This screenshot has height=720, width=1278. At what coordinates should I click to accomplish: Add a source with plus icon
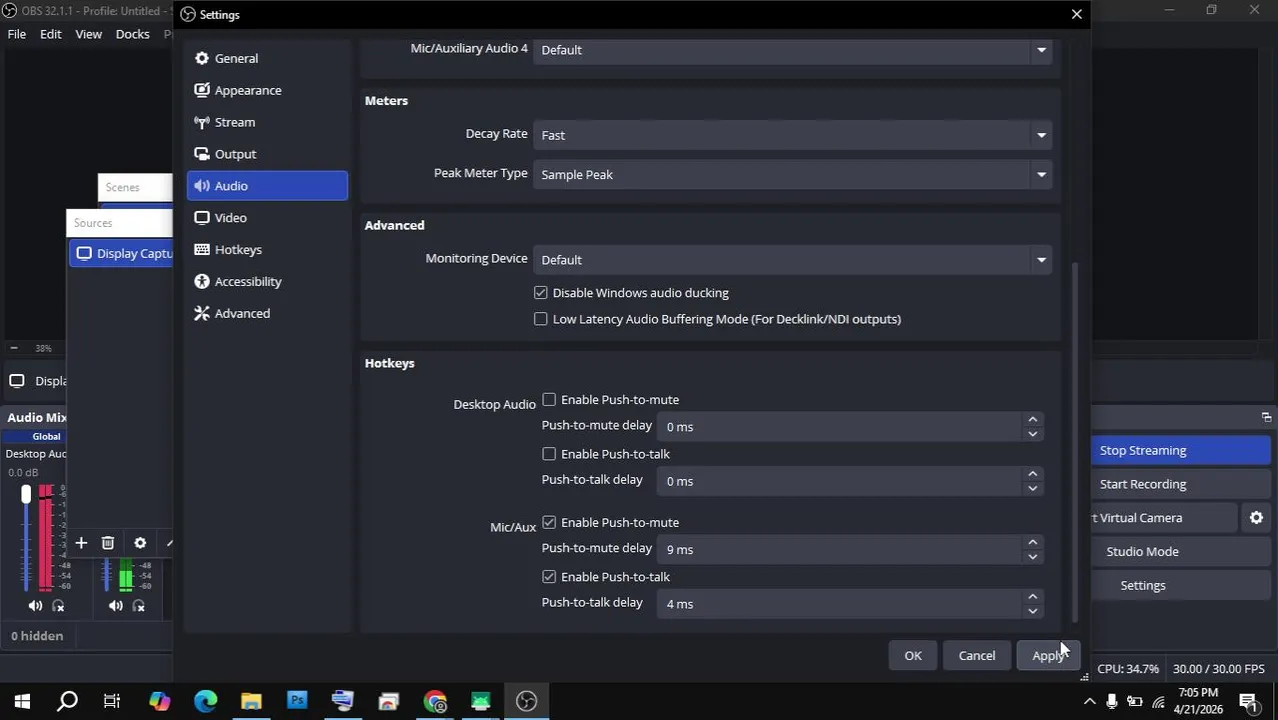[81, 543]
